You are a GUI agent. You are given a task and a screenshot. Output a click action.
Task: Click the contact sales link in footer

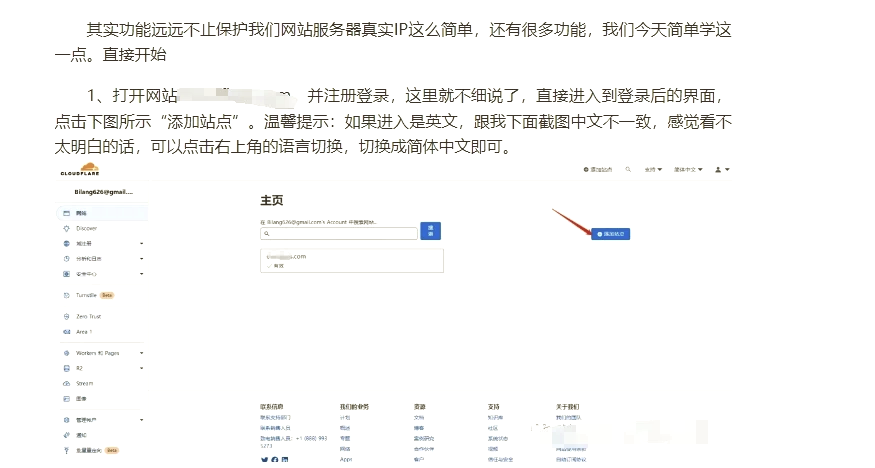coord(275,428)
